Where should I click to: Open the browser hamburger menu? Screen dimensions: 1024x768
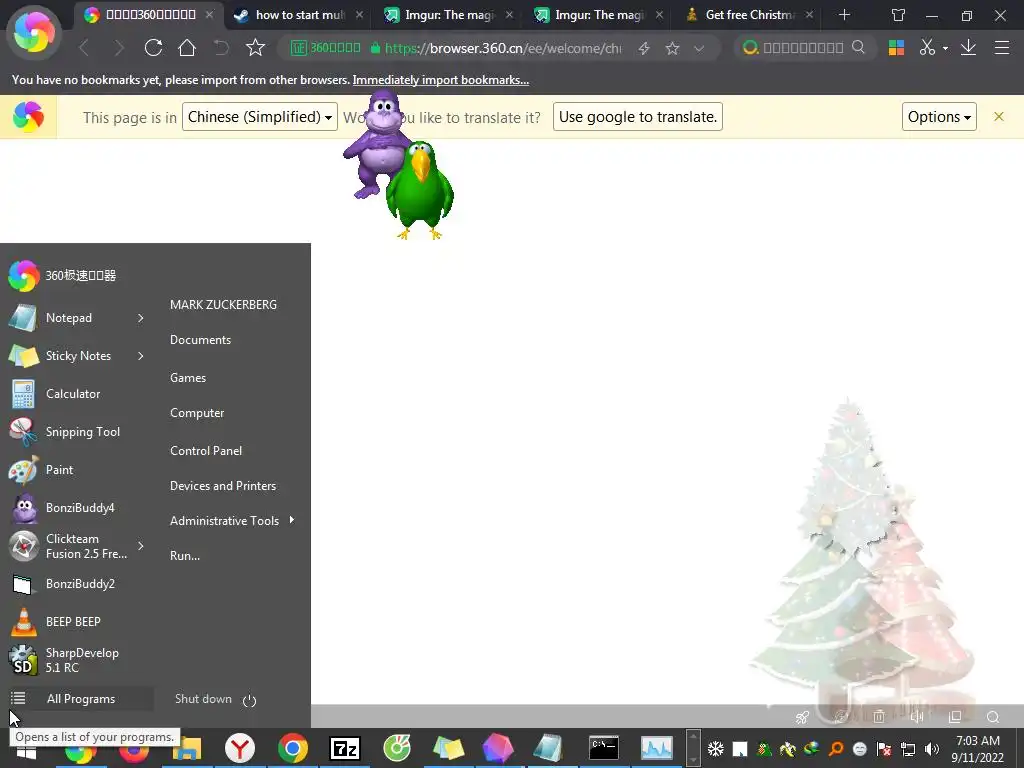pos(1002,48)
